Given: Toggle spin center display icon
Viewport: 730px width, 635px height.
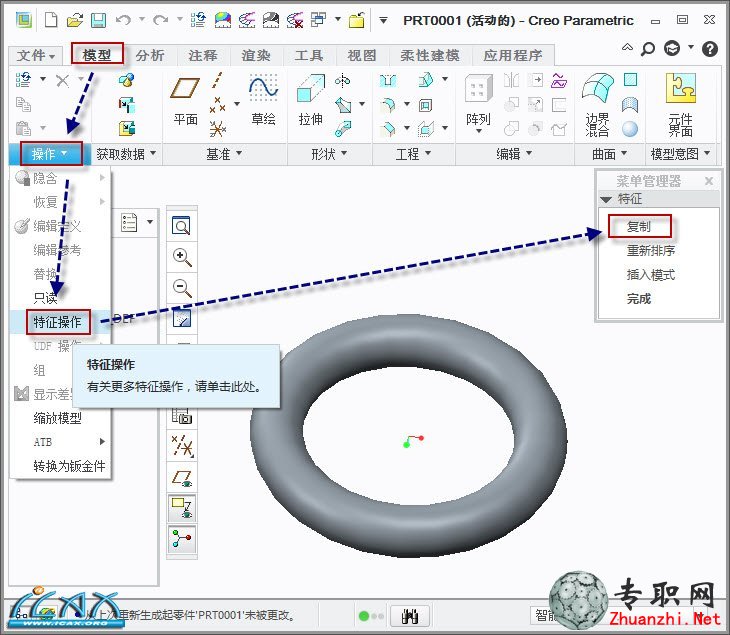Looking at the screenshot, I should [x=182, y=539].
